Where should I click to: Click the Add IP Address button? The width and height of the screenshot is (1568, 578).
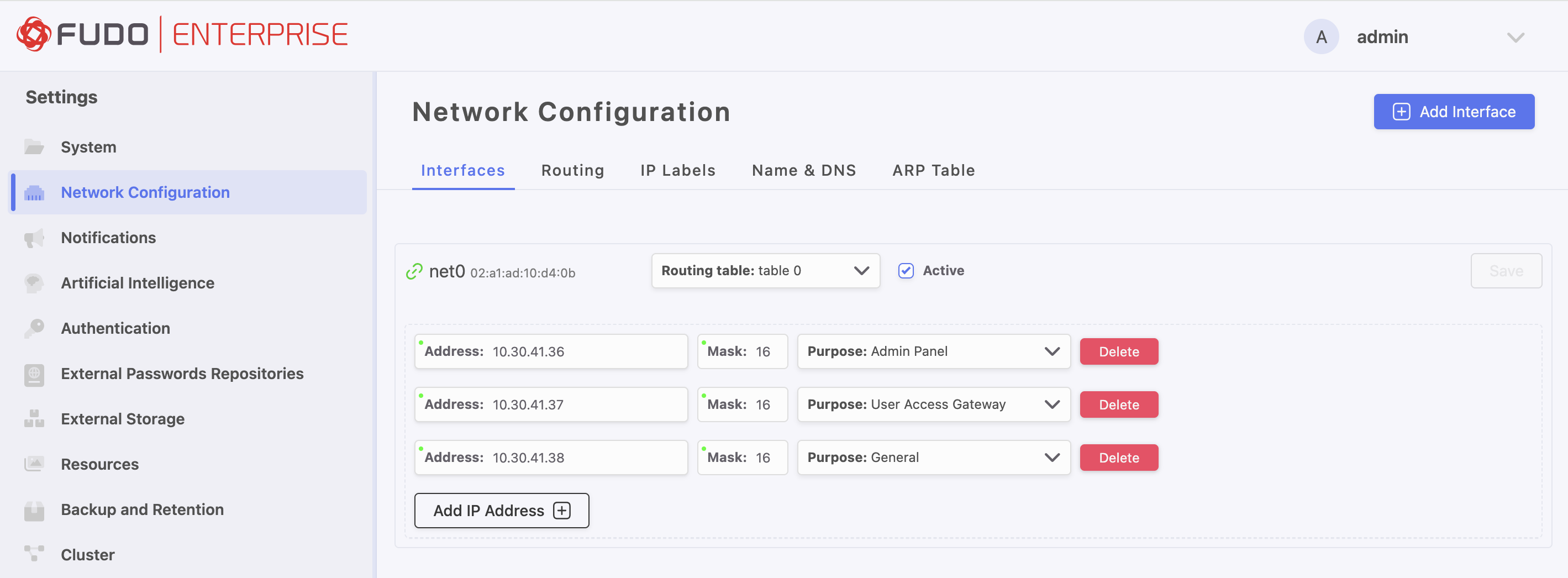coord(501,511)
